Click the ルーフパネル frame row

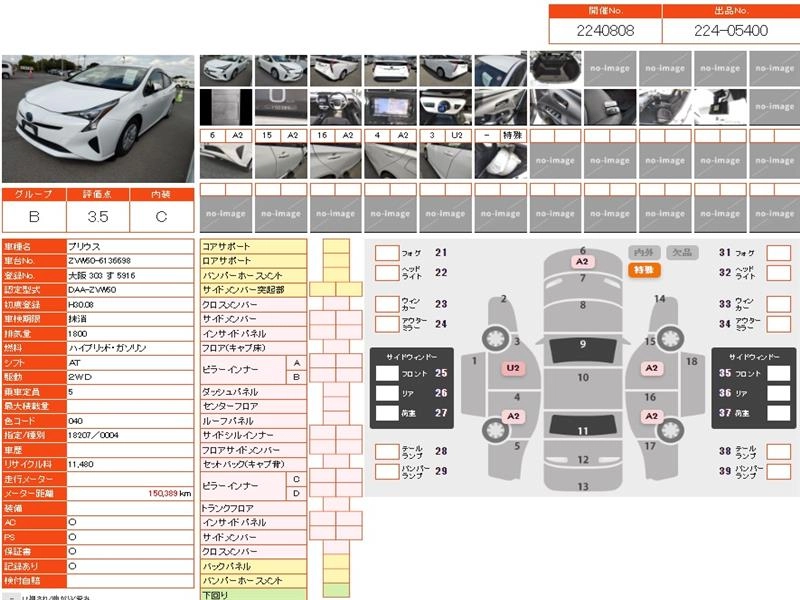click(254, 421)
